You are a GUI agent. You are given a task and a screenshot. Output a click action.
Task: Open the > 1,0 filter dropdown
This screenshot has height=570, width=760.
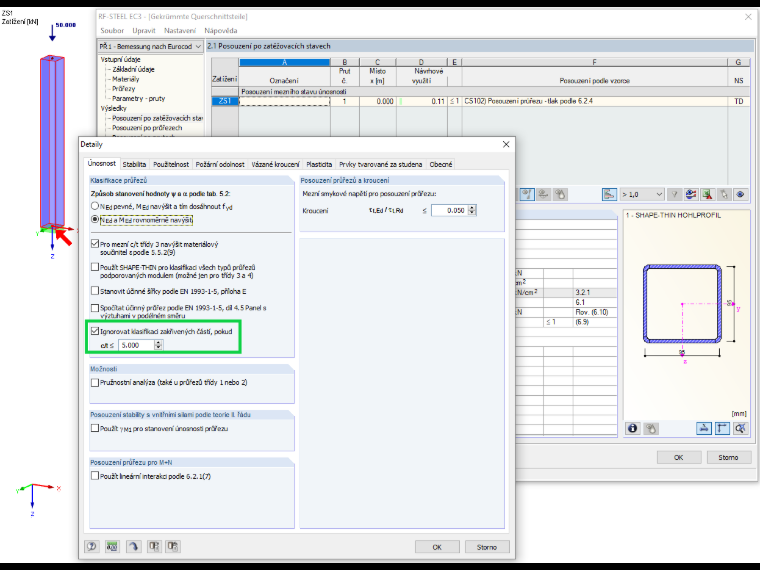pyautogui.click(x=642, y=194)
